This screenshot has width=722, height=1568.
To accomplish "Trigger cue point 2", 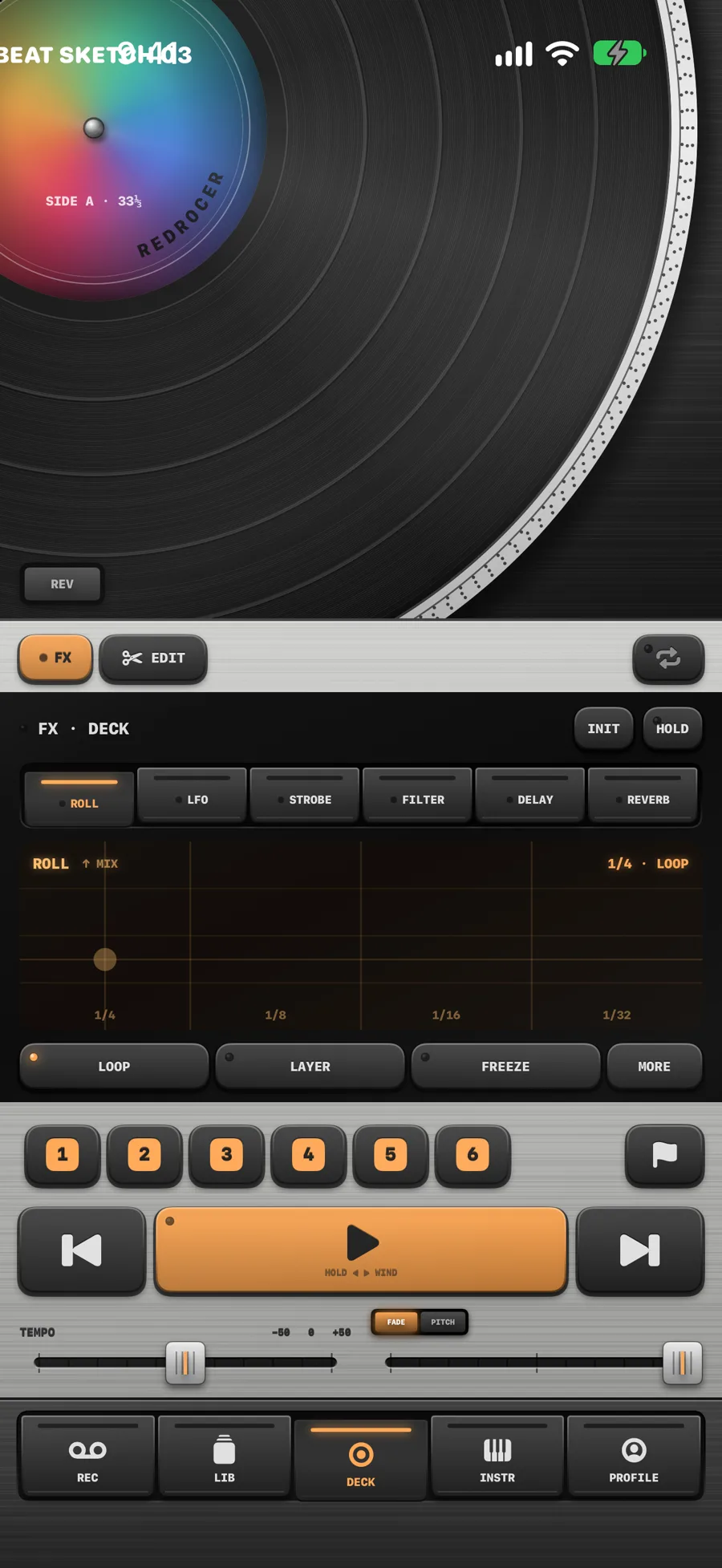I will (144, 1155).
